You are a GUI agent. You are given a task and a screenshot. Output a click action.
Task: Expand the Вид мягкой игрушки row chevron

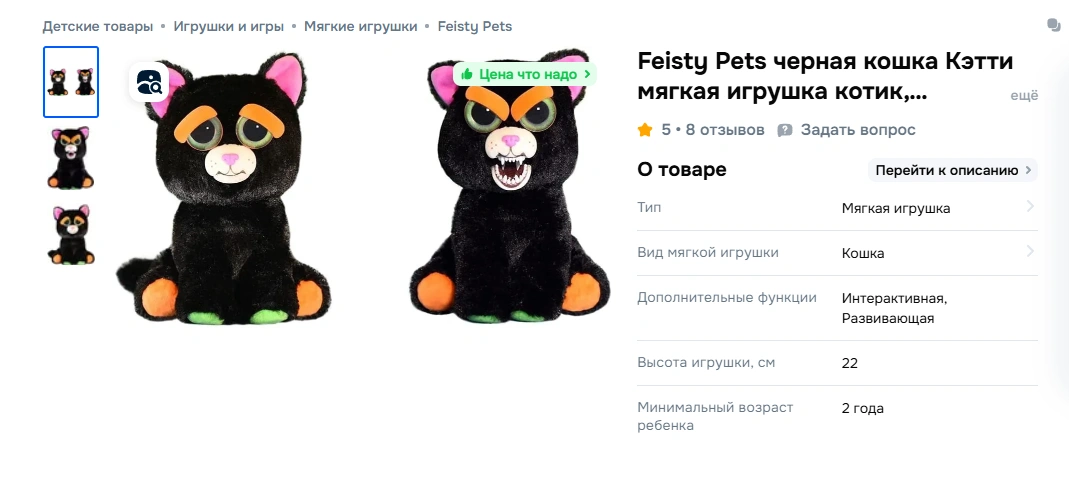[1030, 252]
